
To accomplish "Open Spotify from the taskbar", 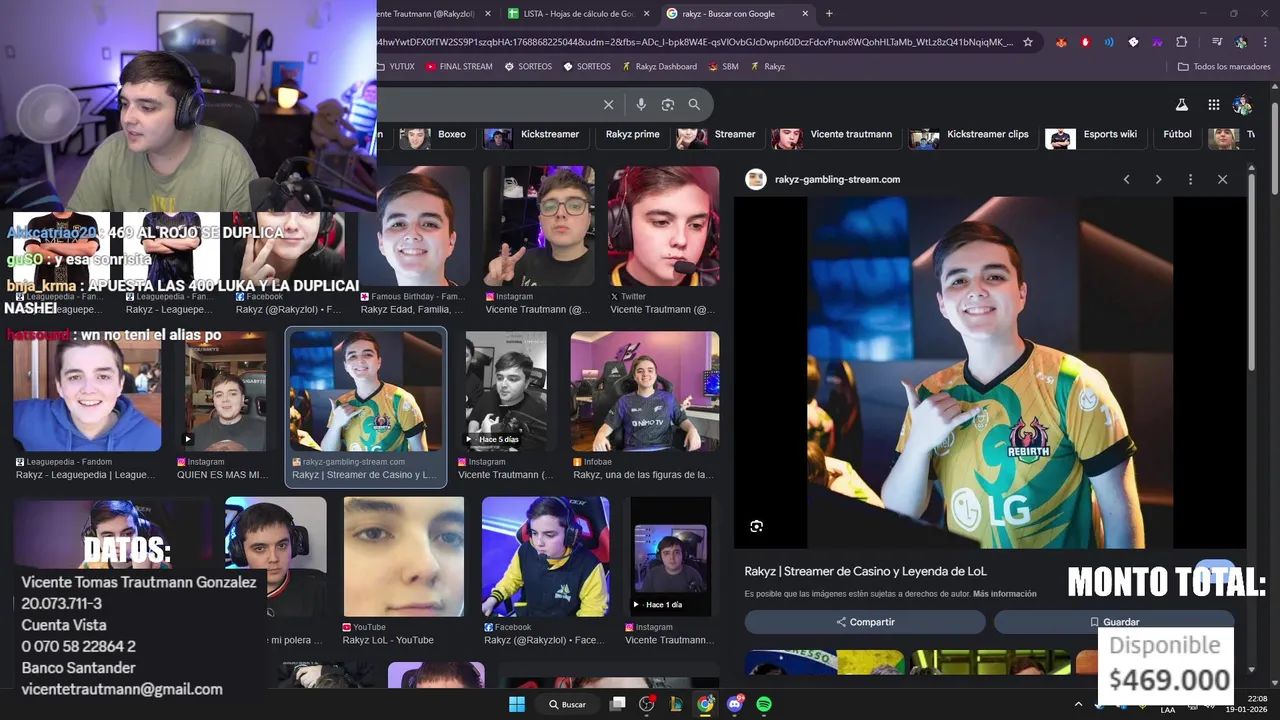I will point(764,704).
